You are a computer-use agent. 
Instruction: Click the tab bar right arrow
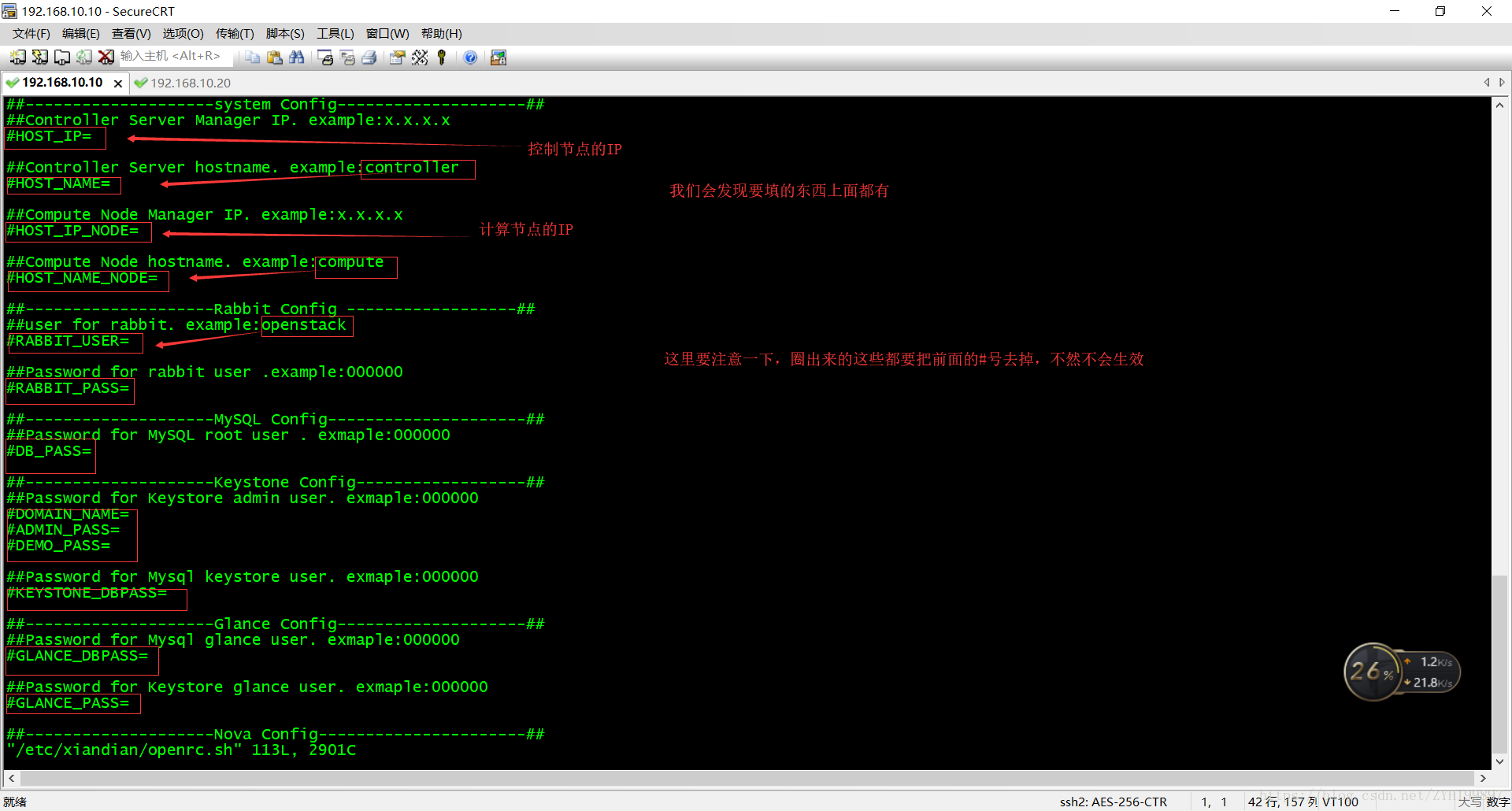[x=1502, y=83]
